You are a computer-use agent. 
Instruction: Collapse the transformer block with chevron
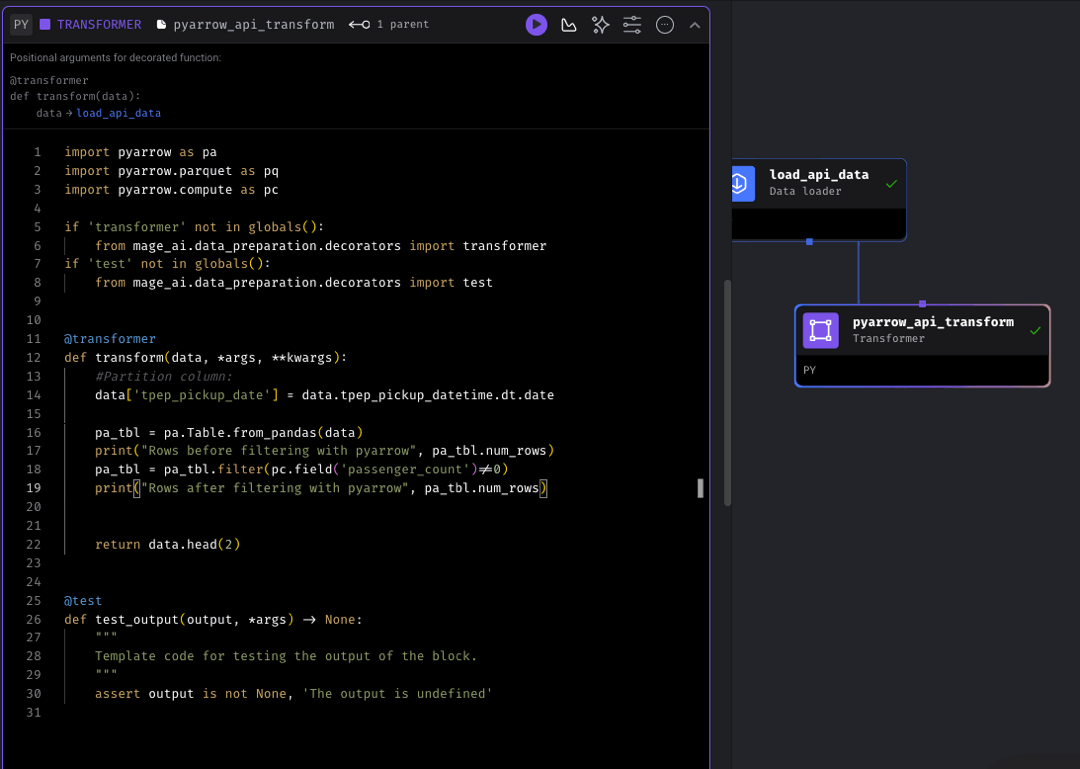point(695,25)
